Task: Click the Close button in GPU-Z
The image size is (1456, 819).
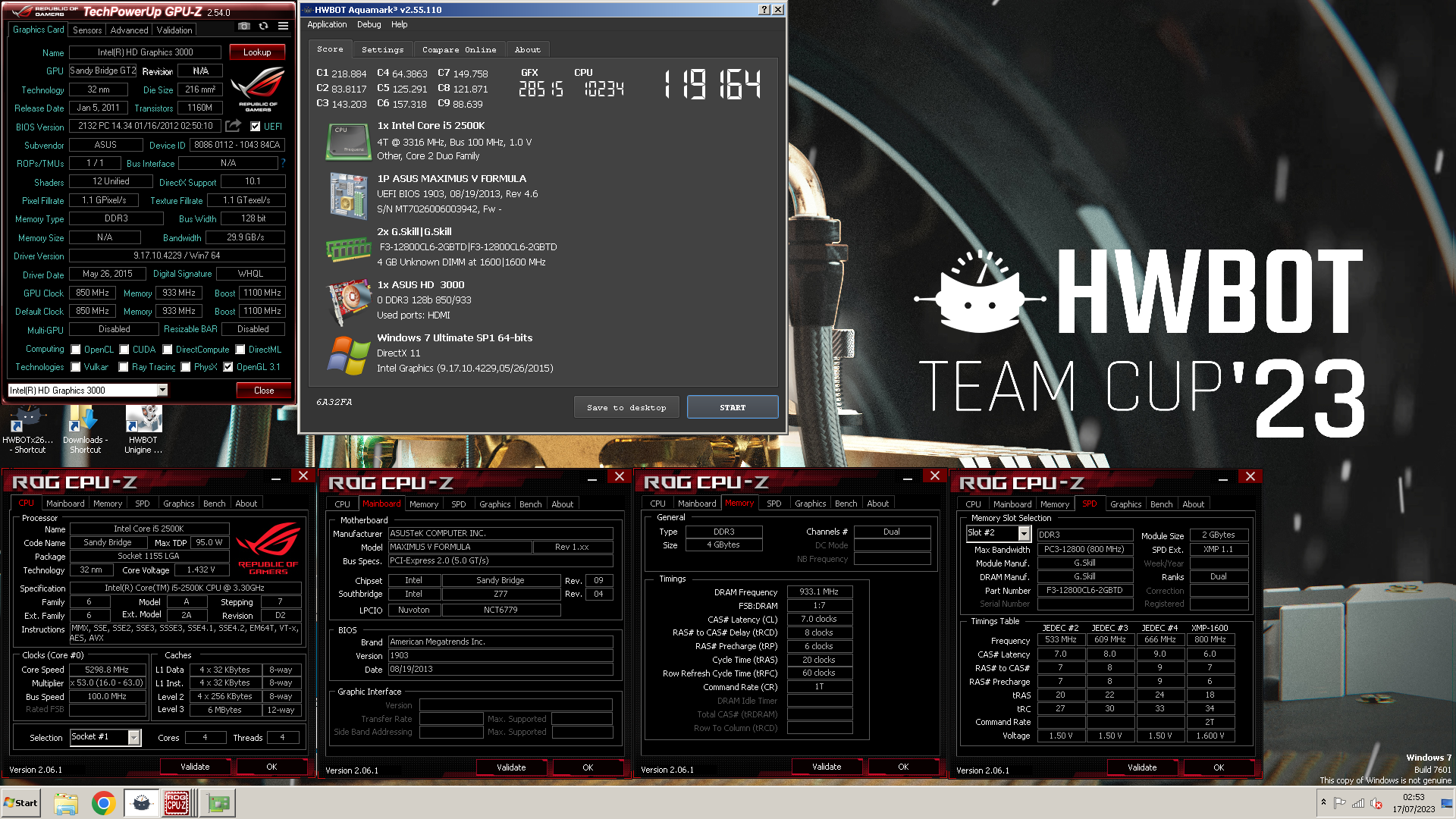Action: (x=264, y=391)
